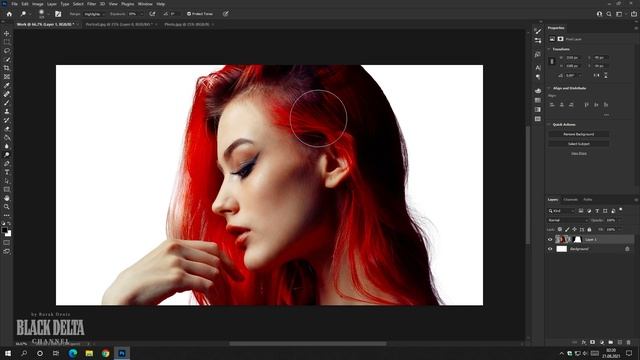Select the Brush tool
640x360 pixels.
pyautogui.click(x=7, y=103)
